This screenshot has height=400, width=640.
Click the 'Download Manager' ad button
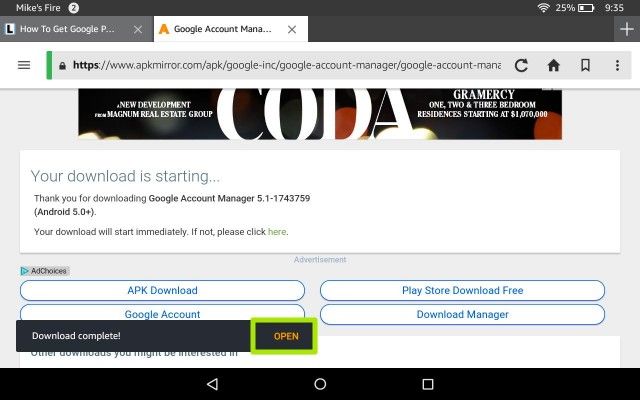(462, 314)
